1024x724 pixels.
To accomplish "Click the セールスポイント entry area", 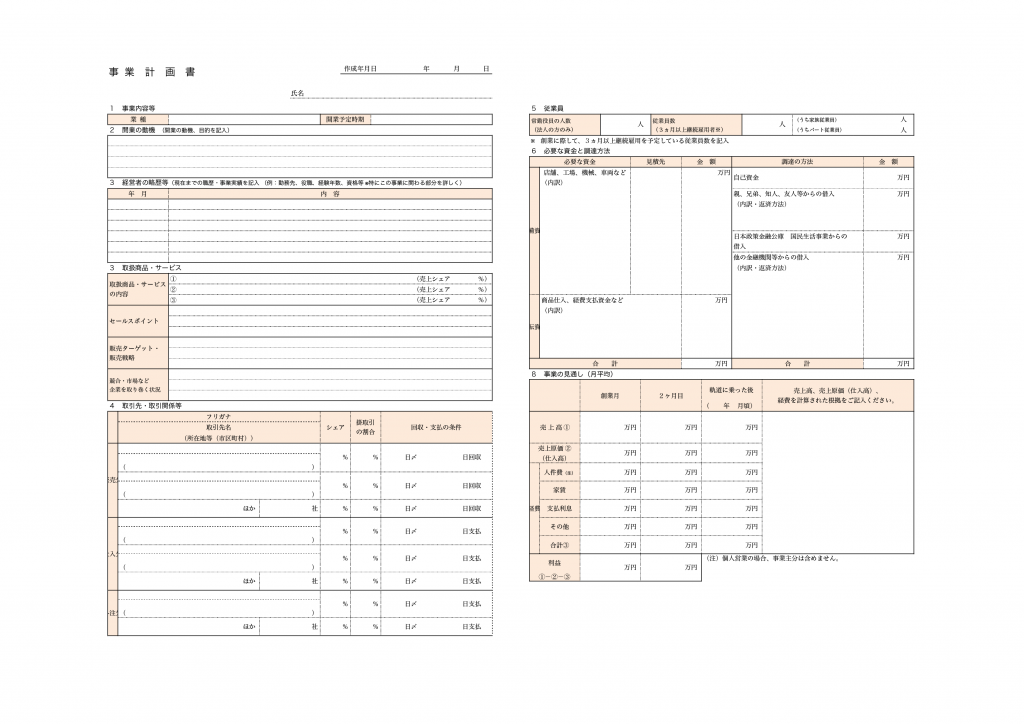I will click(329, 321).
